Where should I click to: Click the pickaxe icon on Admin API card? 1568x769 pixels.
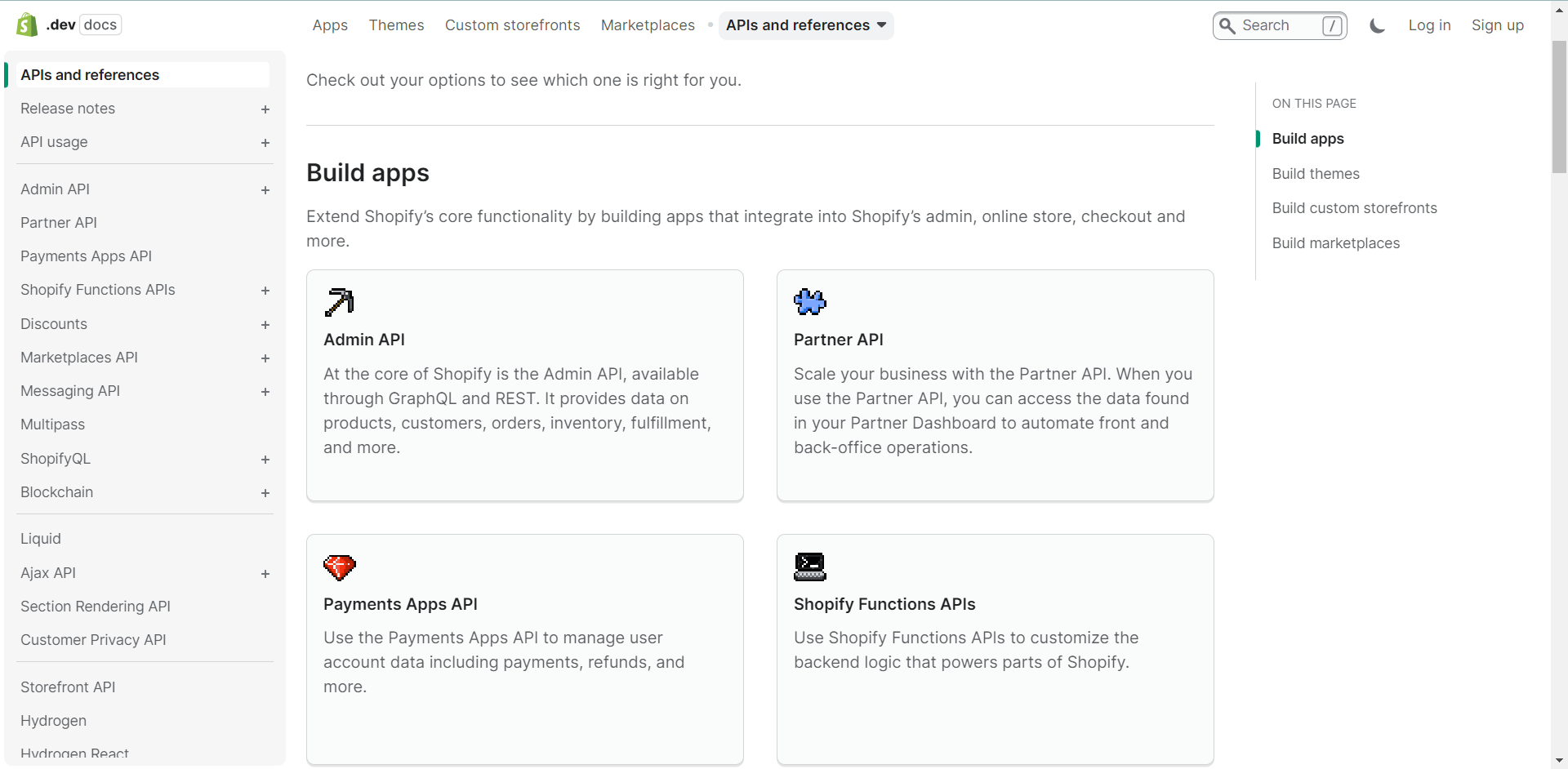click(x=339, y=302)
